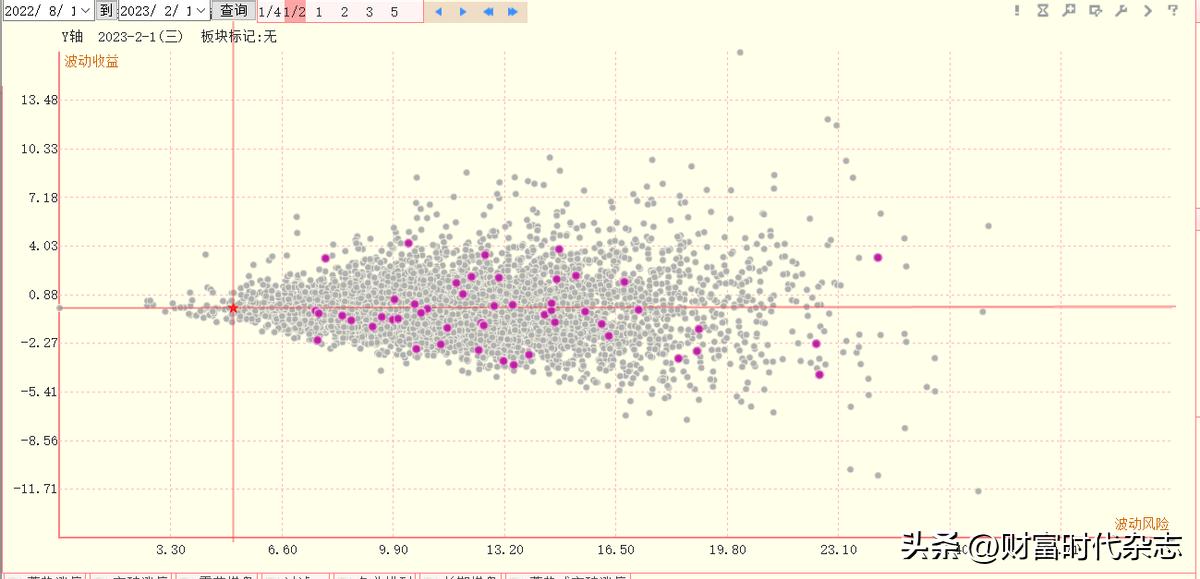Image resolution: width=1200 pixels, height=579 pixels.
Task: Click the 3.30 X-axis value
Action: coord(171,550)
